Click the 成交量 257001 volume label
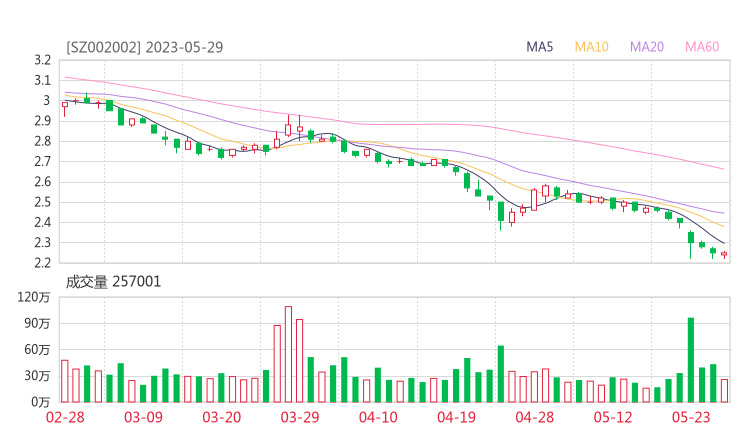Viewport: 740px width, 440px height. 113,282
